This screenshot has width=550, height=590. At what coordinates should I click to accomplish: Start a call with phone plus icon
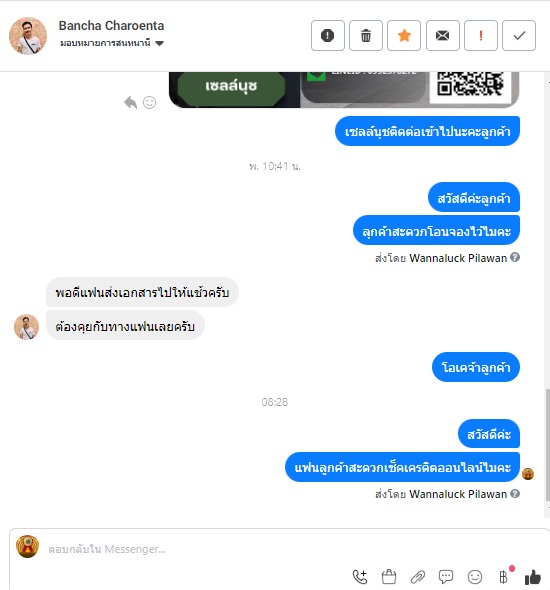[360, 576]
